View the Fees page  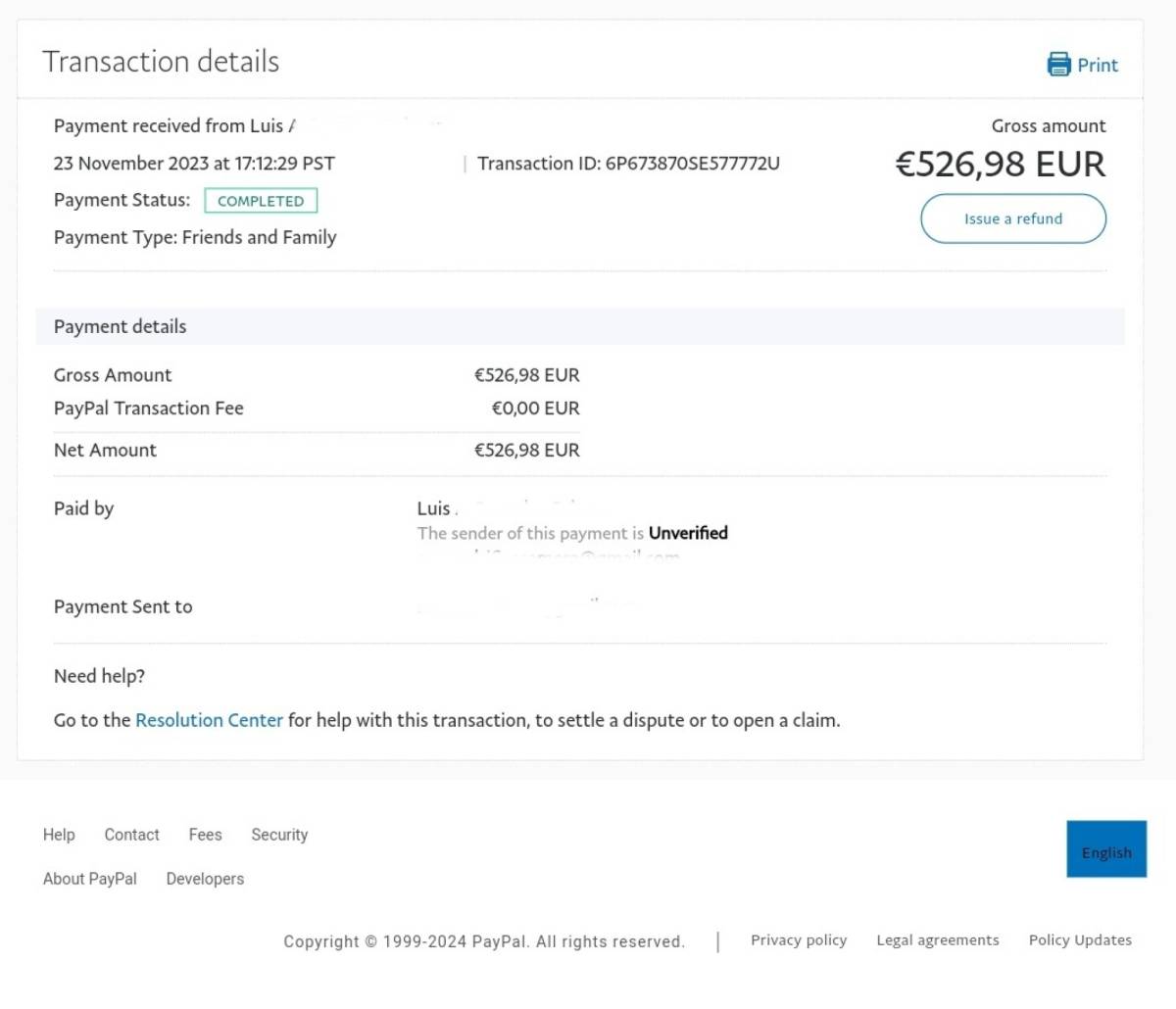tap(205, 835)
